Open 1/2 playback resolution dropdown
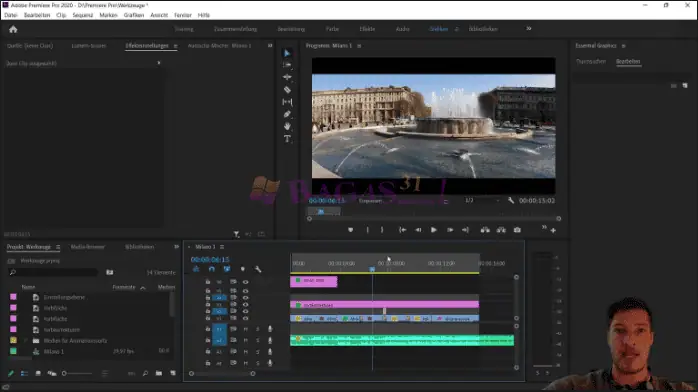Screen dimensions: 698x392 click(482, 201)
